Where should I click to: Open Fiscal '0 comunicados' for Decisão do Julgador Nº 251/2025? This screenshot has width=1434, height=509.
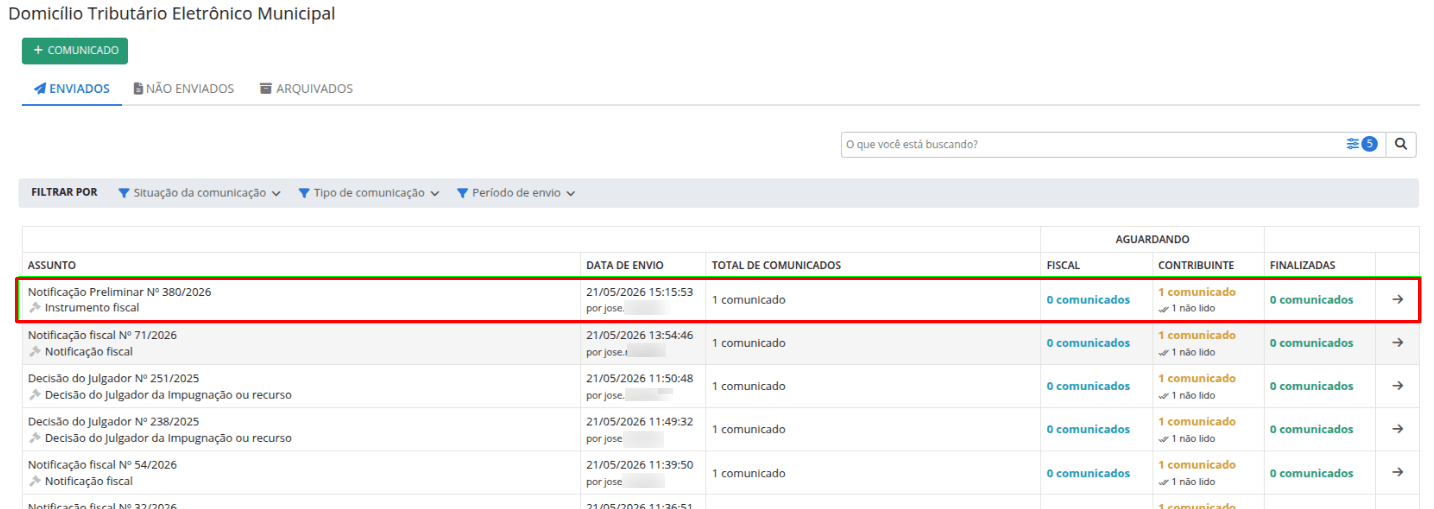coord(1088,386)
